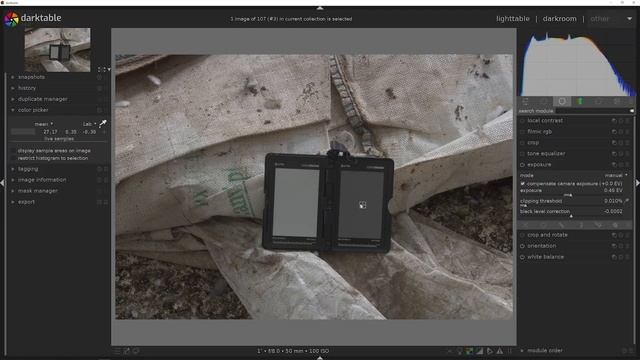Open the color modules group tab
The height and width of the screenshot is (360, 640).
580,101
